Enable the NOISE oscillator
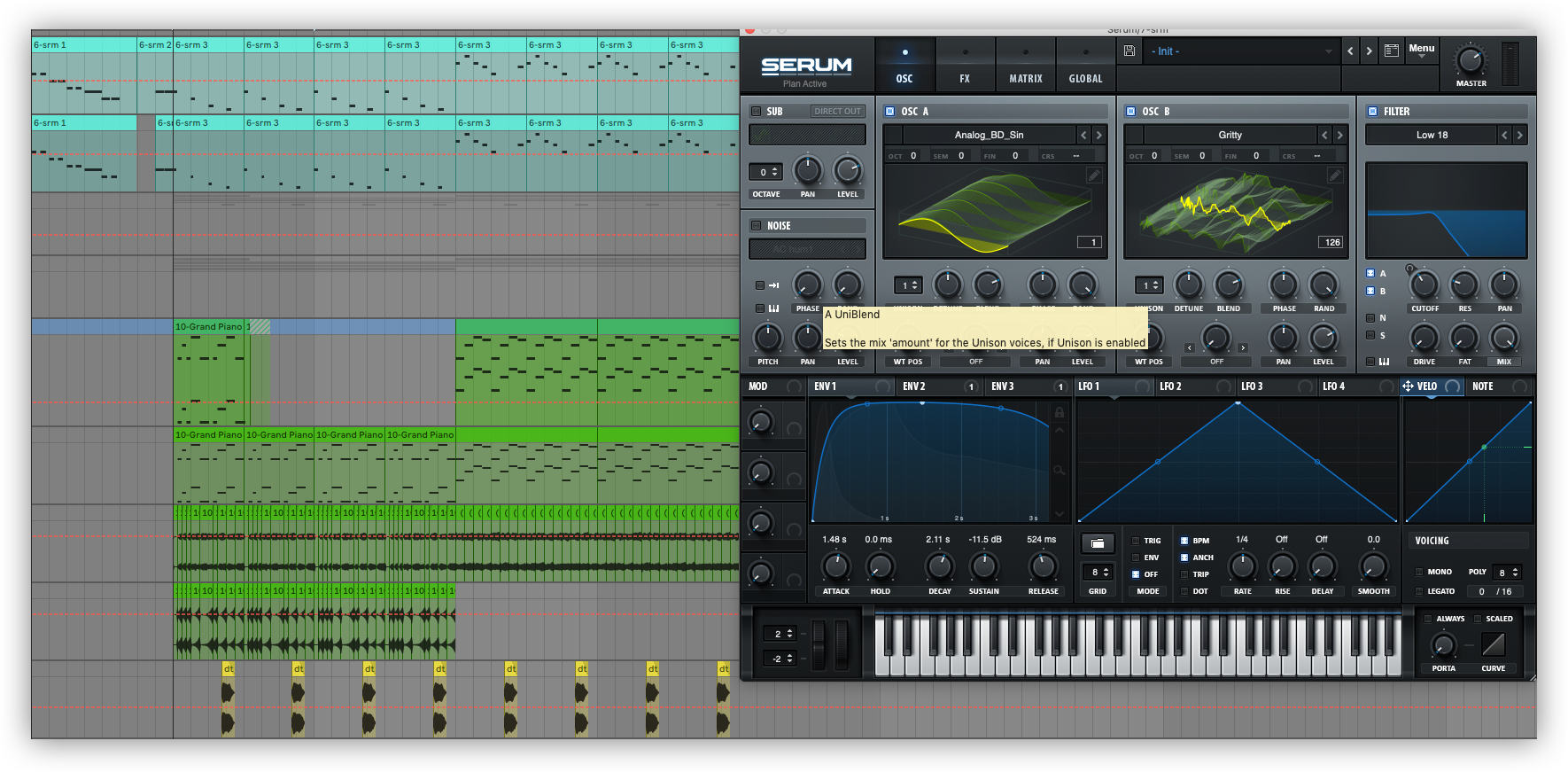 tap(756, 226)
